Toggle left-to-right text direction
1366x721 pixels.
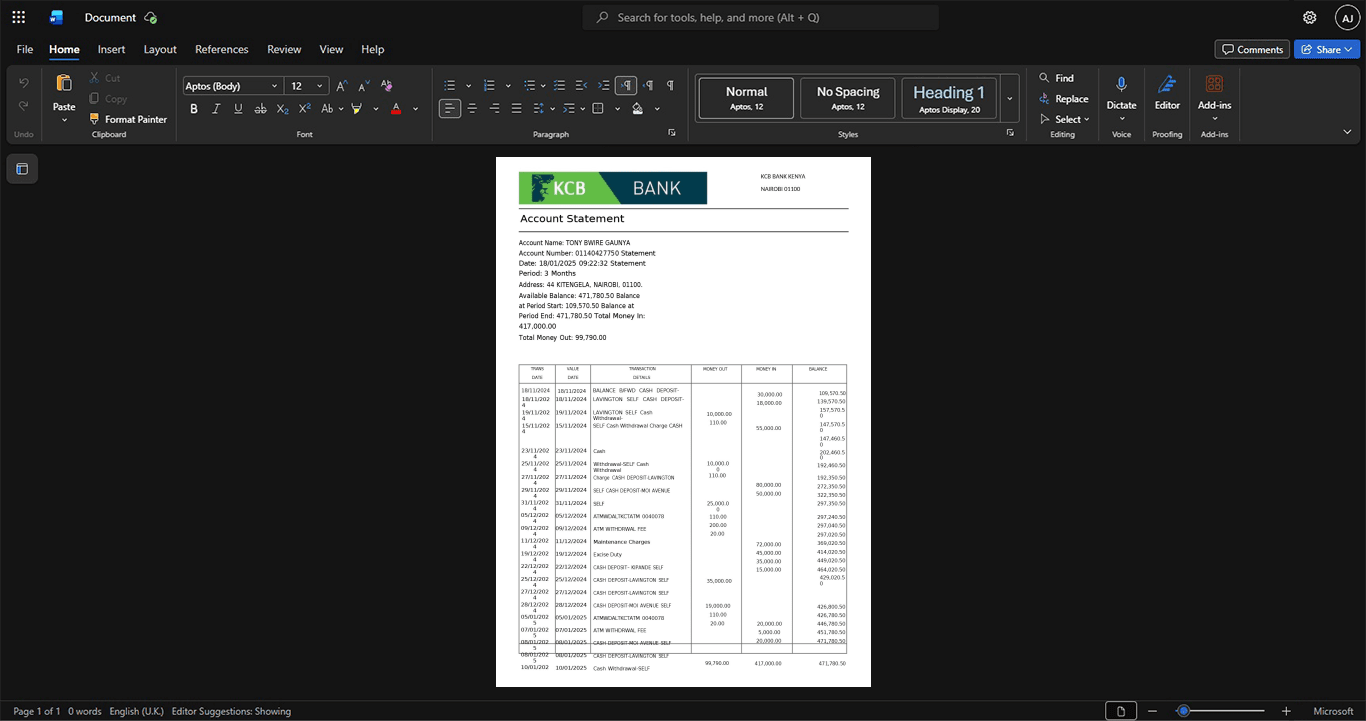point(626,85)
